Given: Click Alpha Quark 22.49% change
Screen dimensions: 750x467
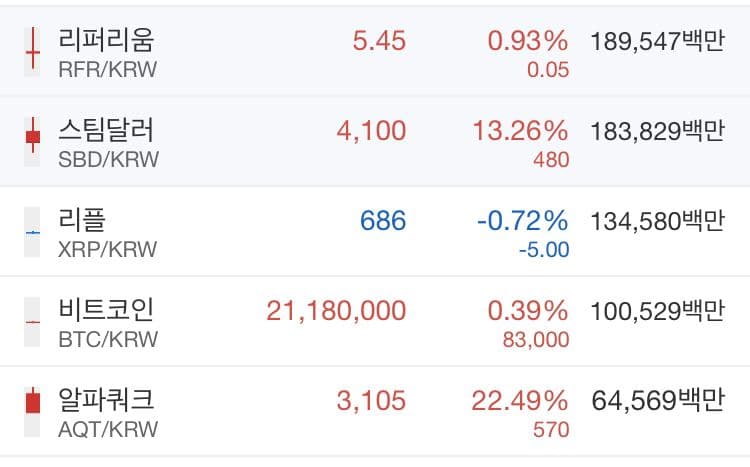Looking at the screenshot, I should 527,401.
